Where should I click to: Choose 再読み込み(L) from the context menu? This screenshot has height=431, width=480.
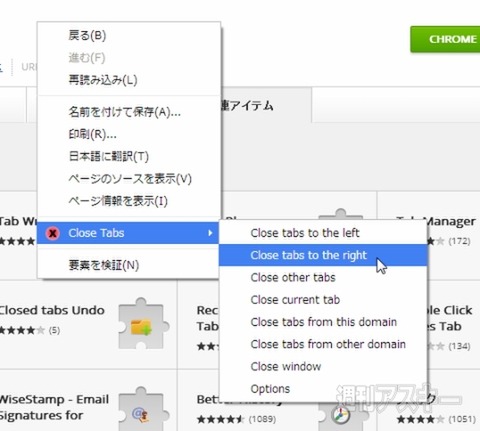[129, 80]
